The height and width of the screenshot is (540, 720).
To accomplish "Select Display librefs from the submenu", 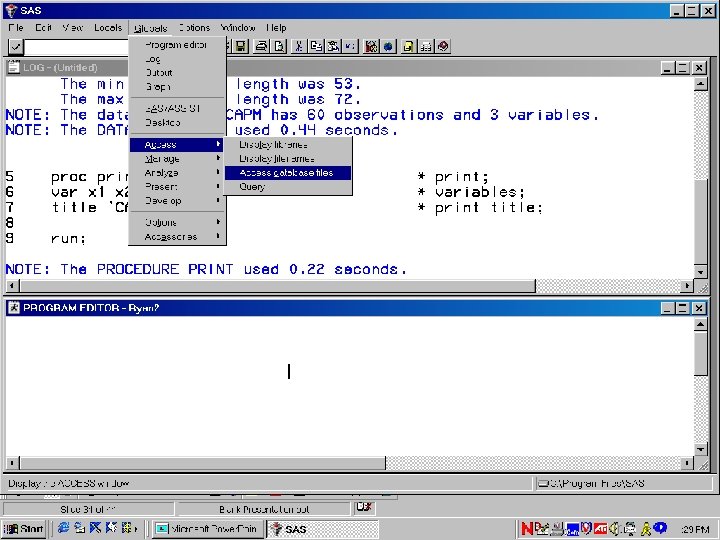I will 288,145.
